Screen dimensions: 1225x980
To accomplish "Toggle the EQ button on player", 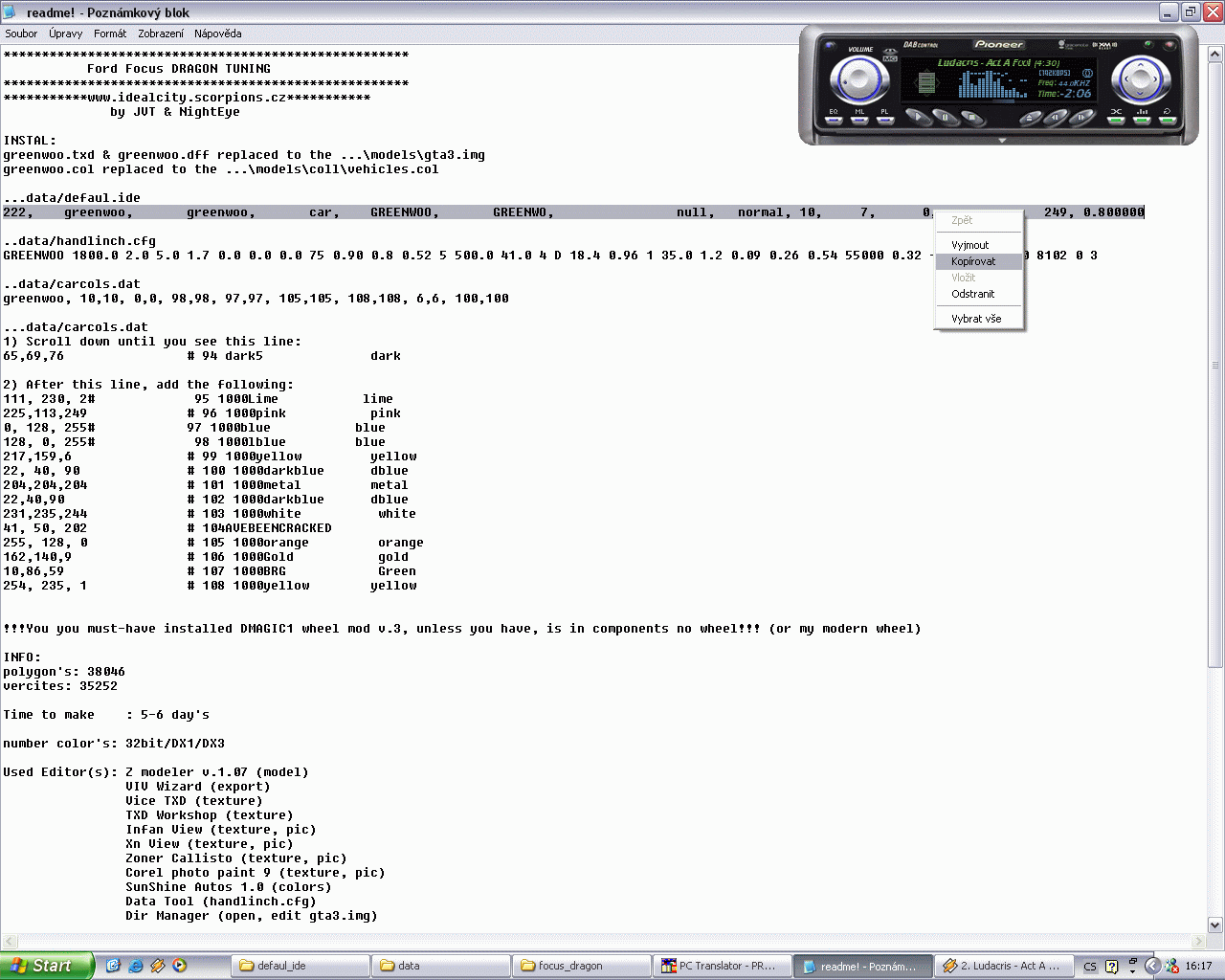I will pos(834,120).
